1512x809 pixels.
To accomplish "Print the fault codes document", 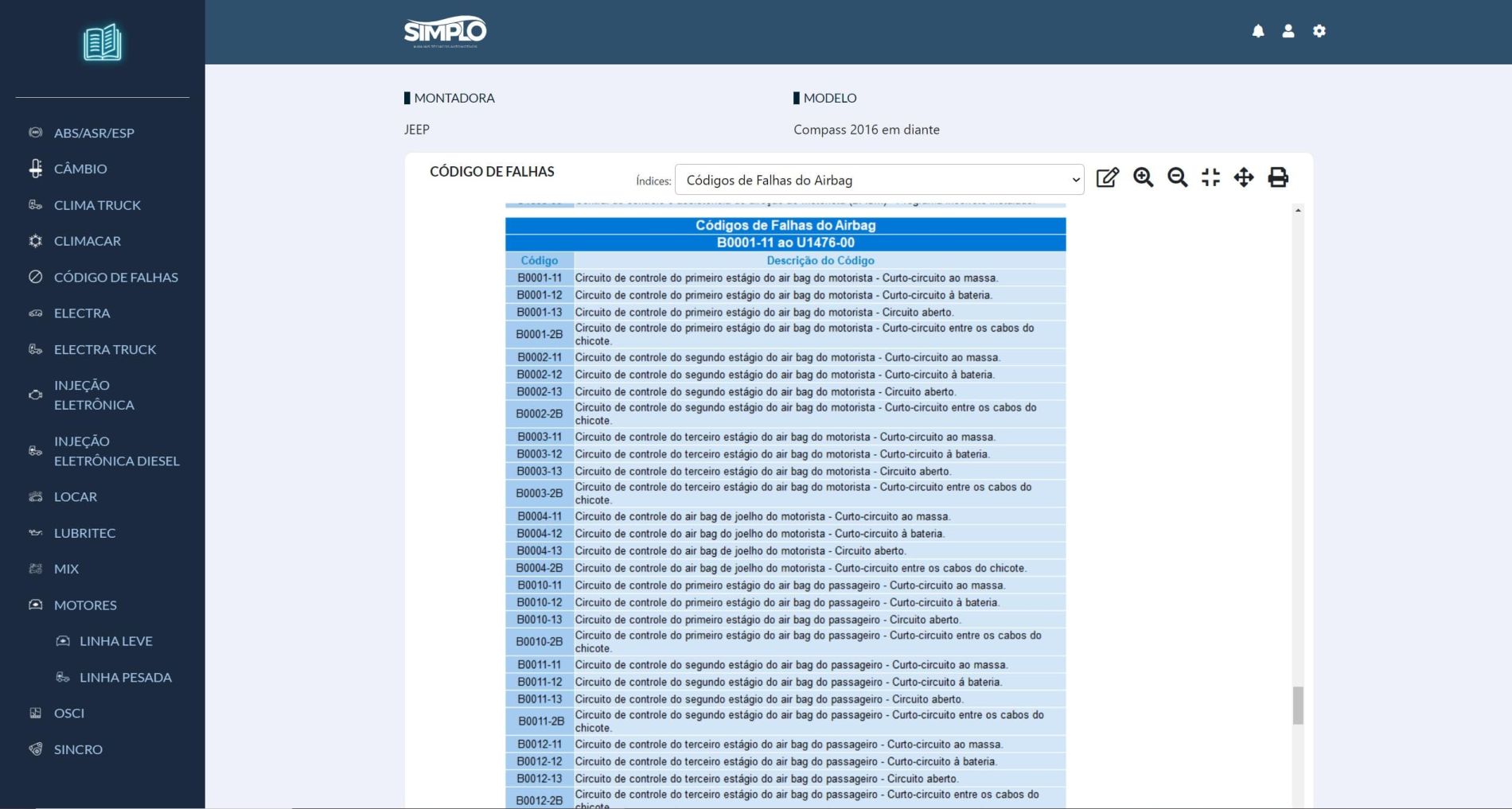I will (x=1278, y=177).
